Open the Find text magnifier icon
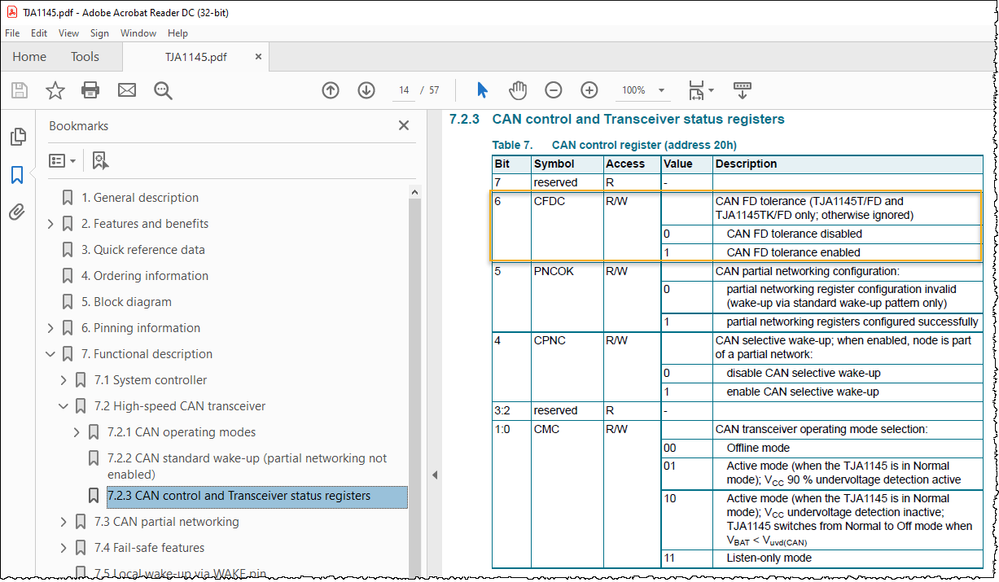 (163, 91)
